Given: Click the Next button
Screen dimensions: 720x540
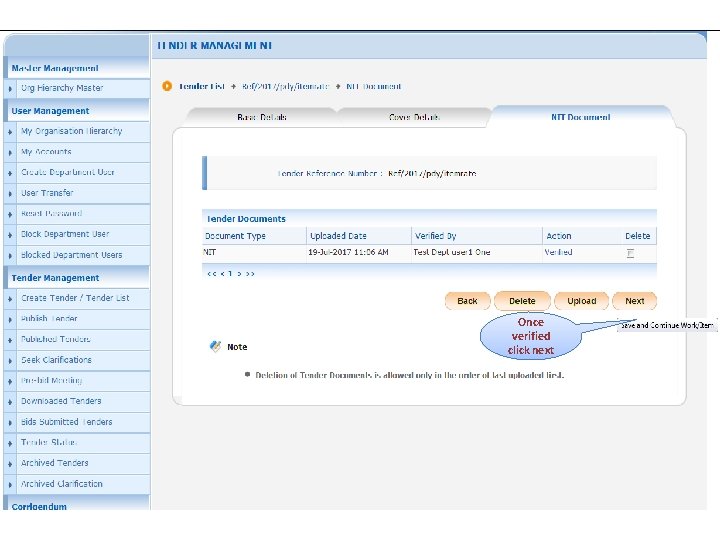Looking at the screenshot, I should 635,301.
